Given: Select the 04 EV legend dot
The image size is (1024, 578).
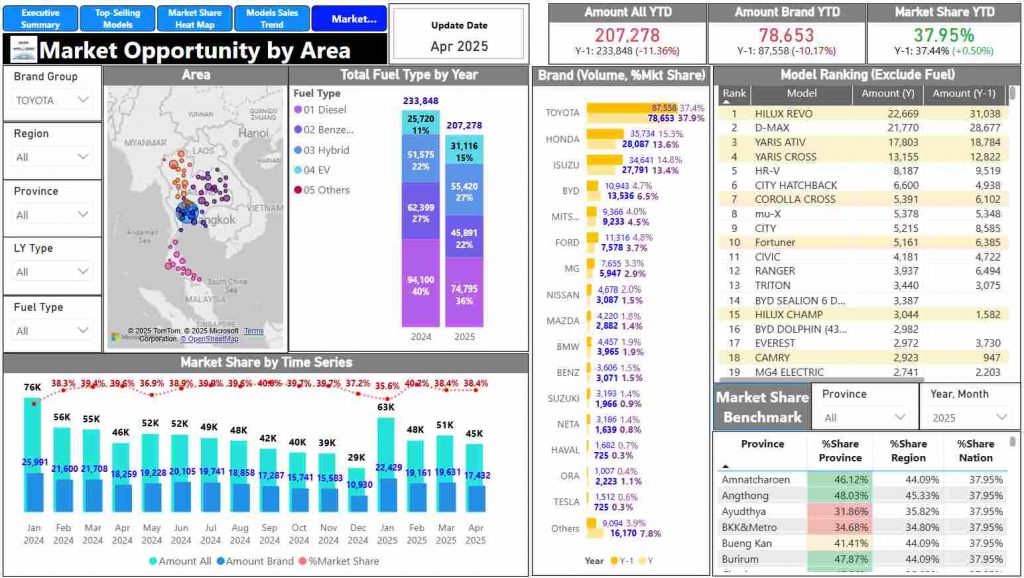Looking at the screenshot, I should [298, 170].
